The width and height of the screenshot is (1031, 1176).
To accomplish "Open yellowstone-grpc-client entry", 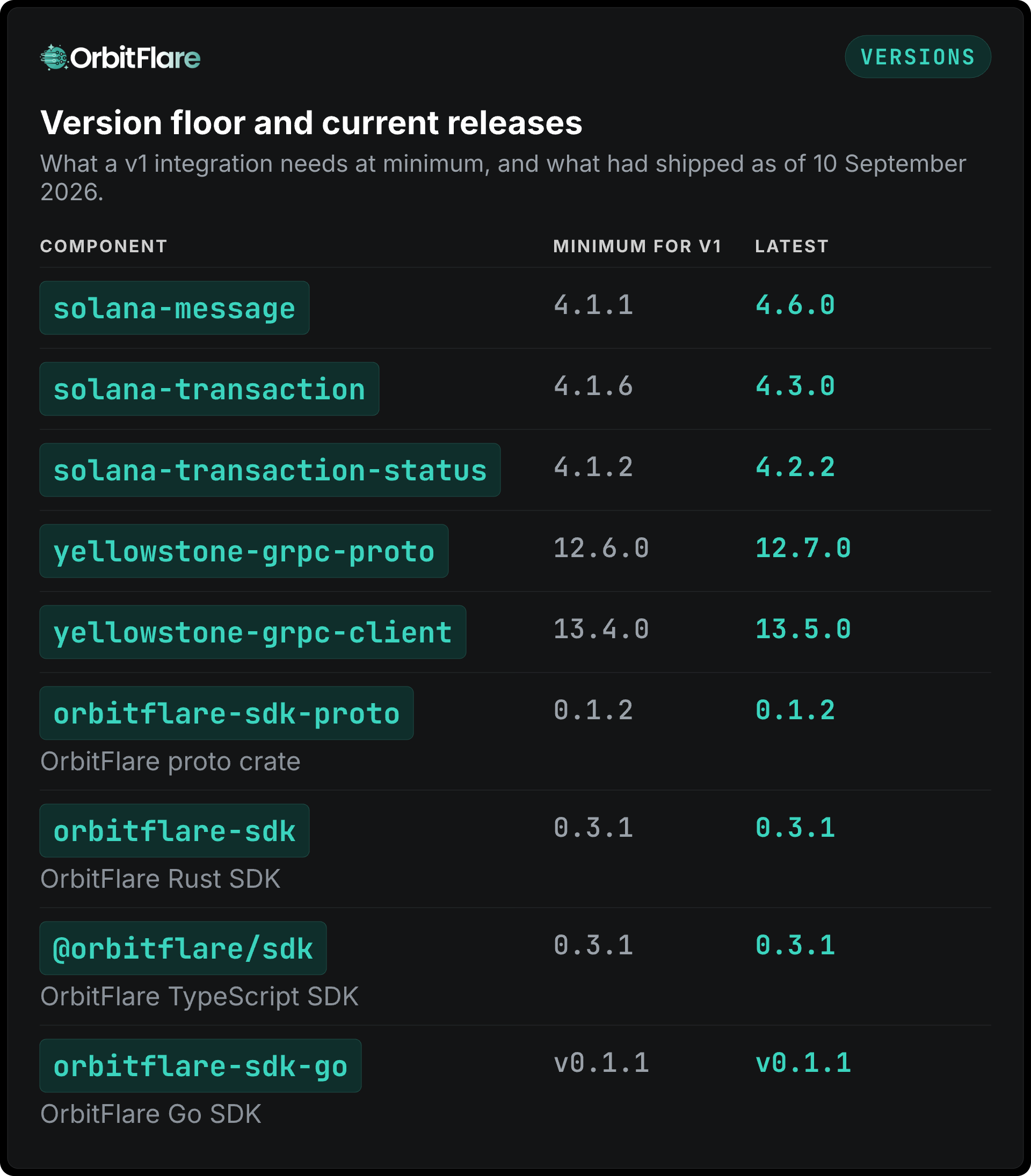I will (x=252, y=632).
